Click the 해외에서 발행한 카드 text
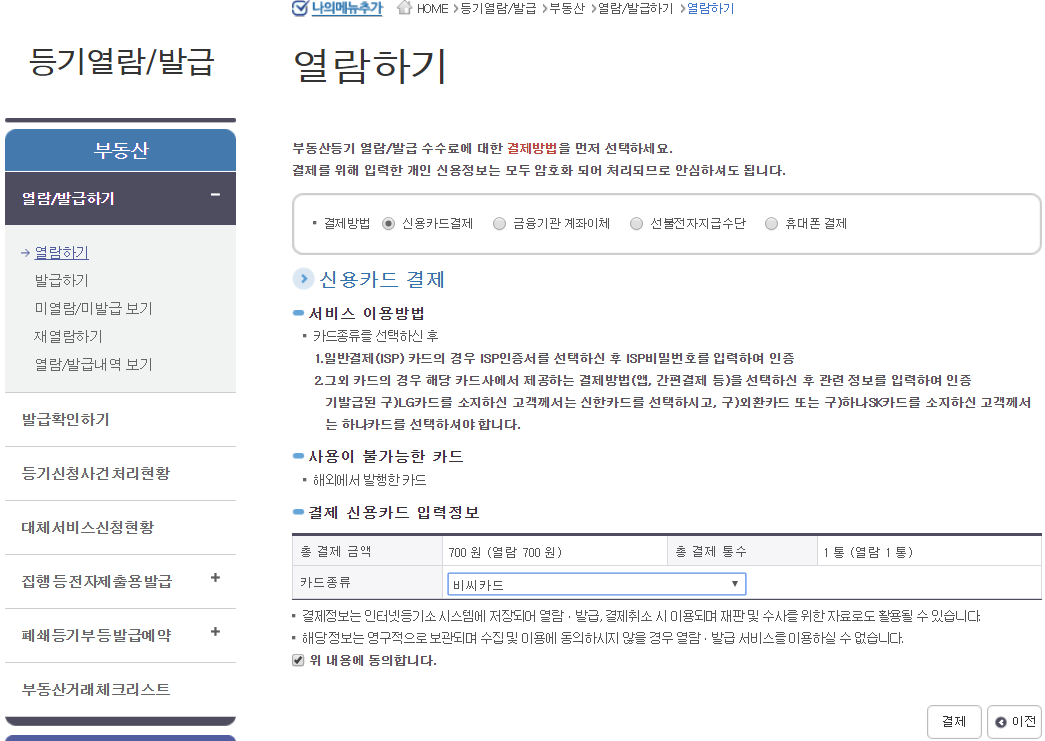Image resolution: width=1045 pixels, height=741 pixels. click(x=369, y=480)
